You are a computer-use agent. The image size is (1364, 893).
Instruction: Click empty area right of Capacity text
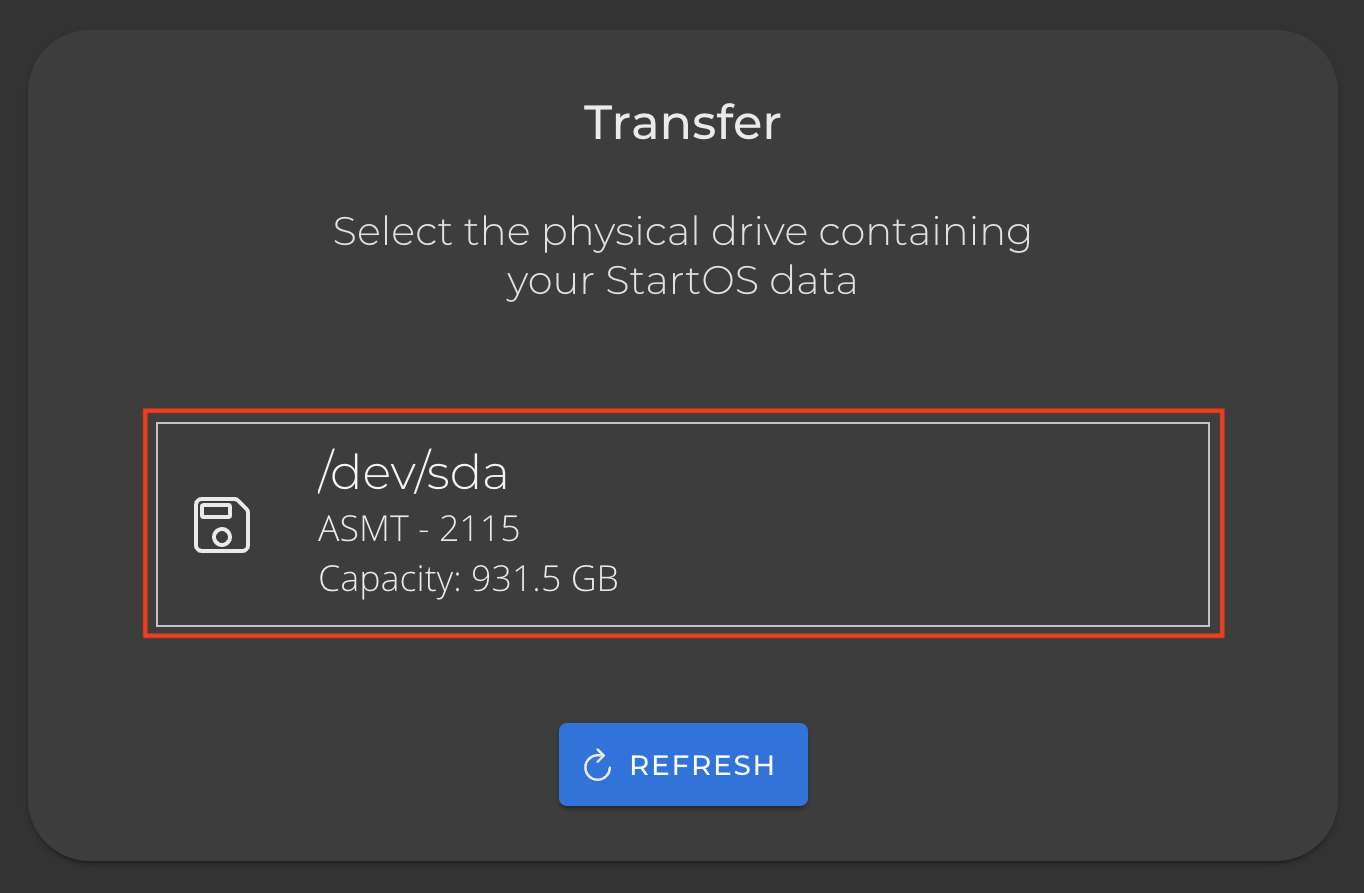tap(900, 579)
